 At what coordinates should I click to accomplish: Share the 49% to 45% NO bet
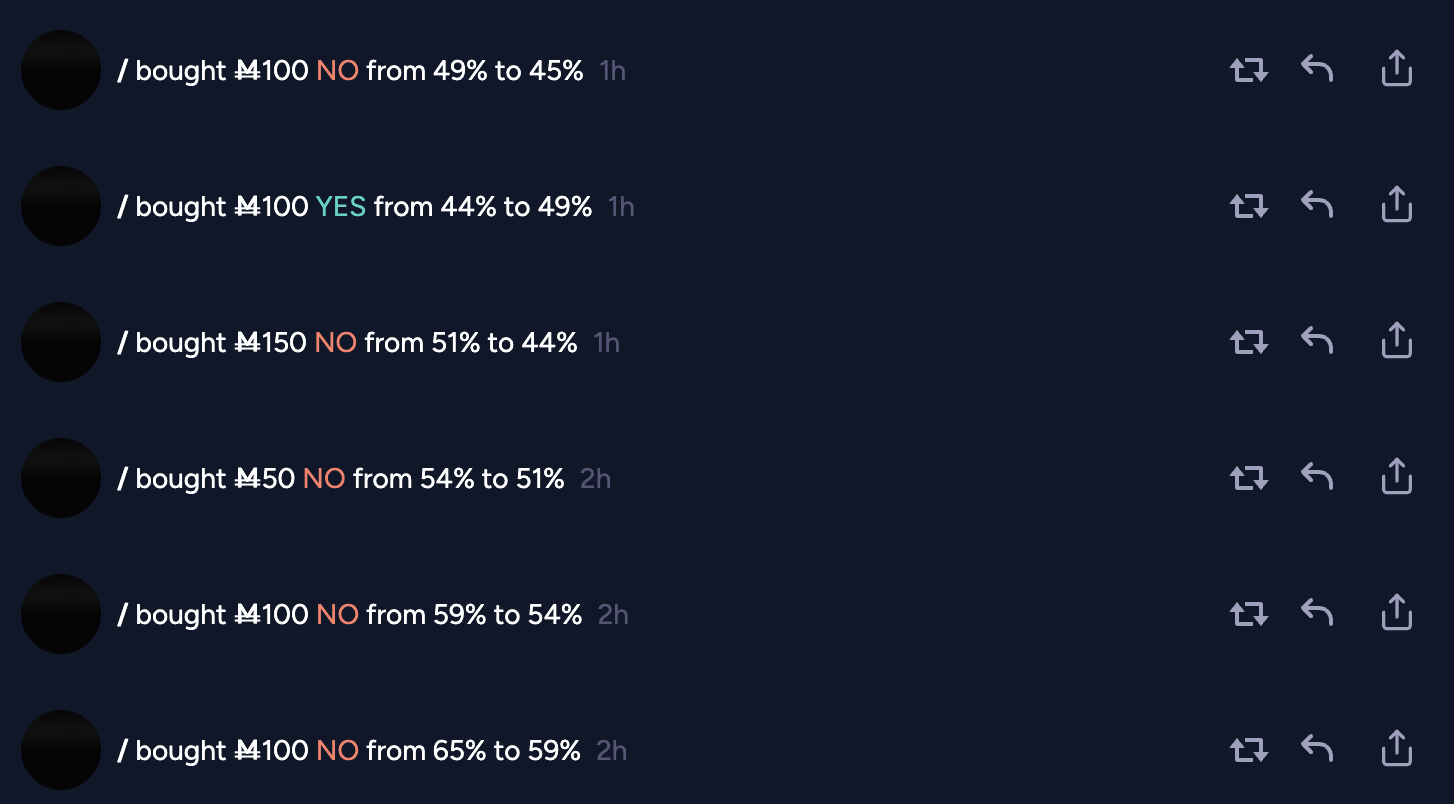(x=1396, y=69)
